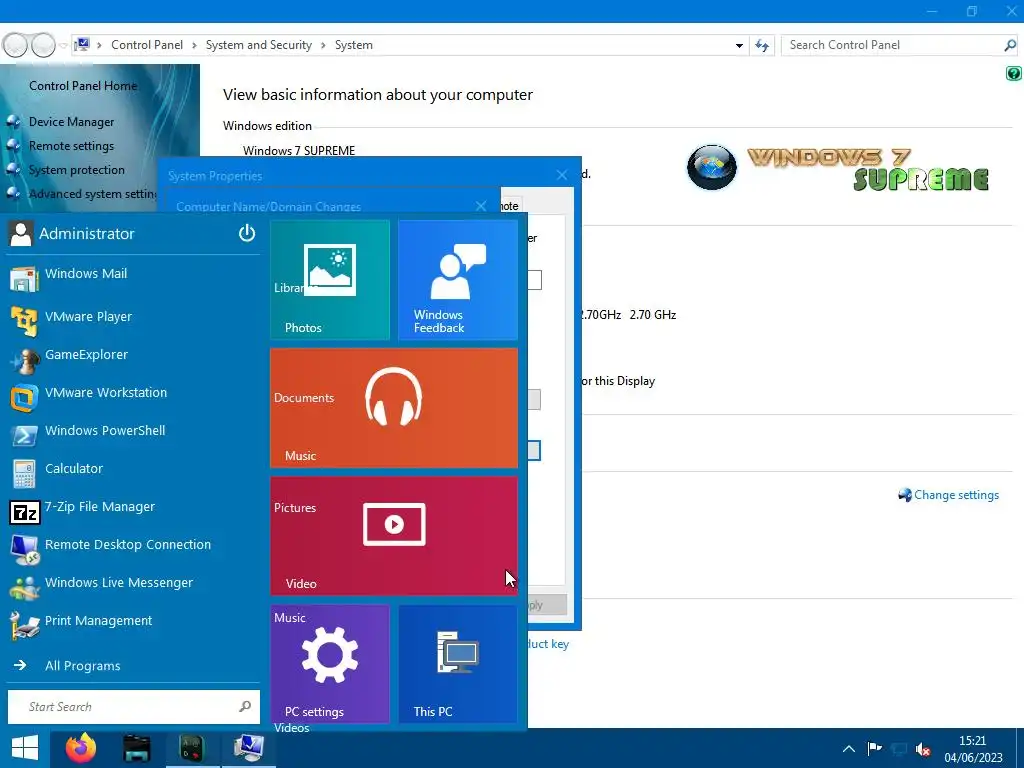Image resolution: width=1024 pixels, height=768 pixels.
Task: Go back with the navigation arrow button
Action: tap(15, 45)
